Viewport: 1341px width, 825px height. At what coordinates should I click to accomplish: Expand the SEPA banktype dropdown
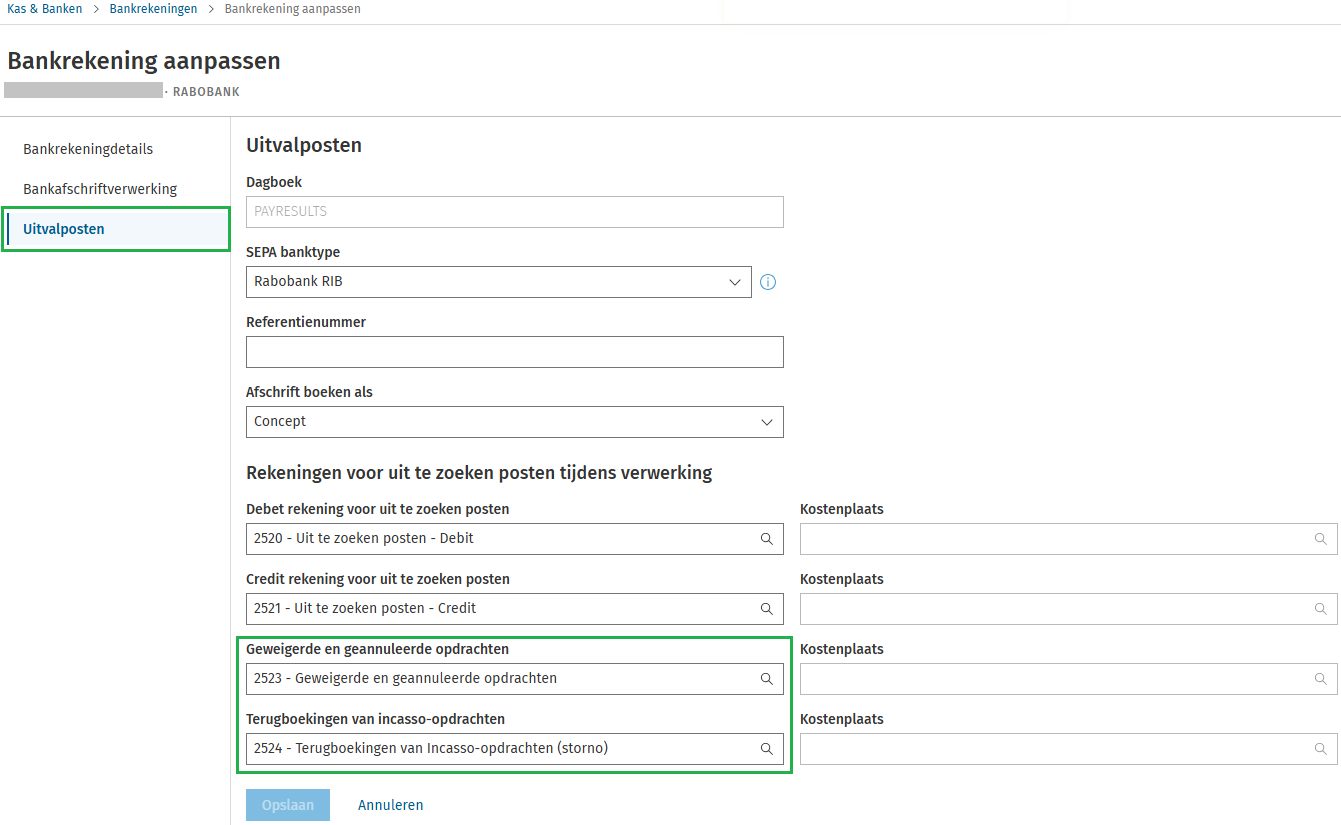(498, 282)
